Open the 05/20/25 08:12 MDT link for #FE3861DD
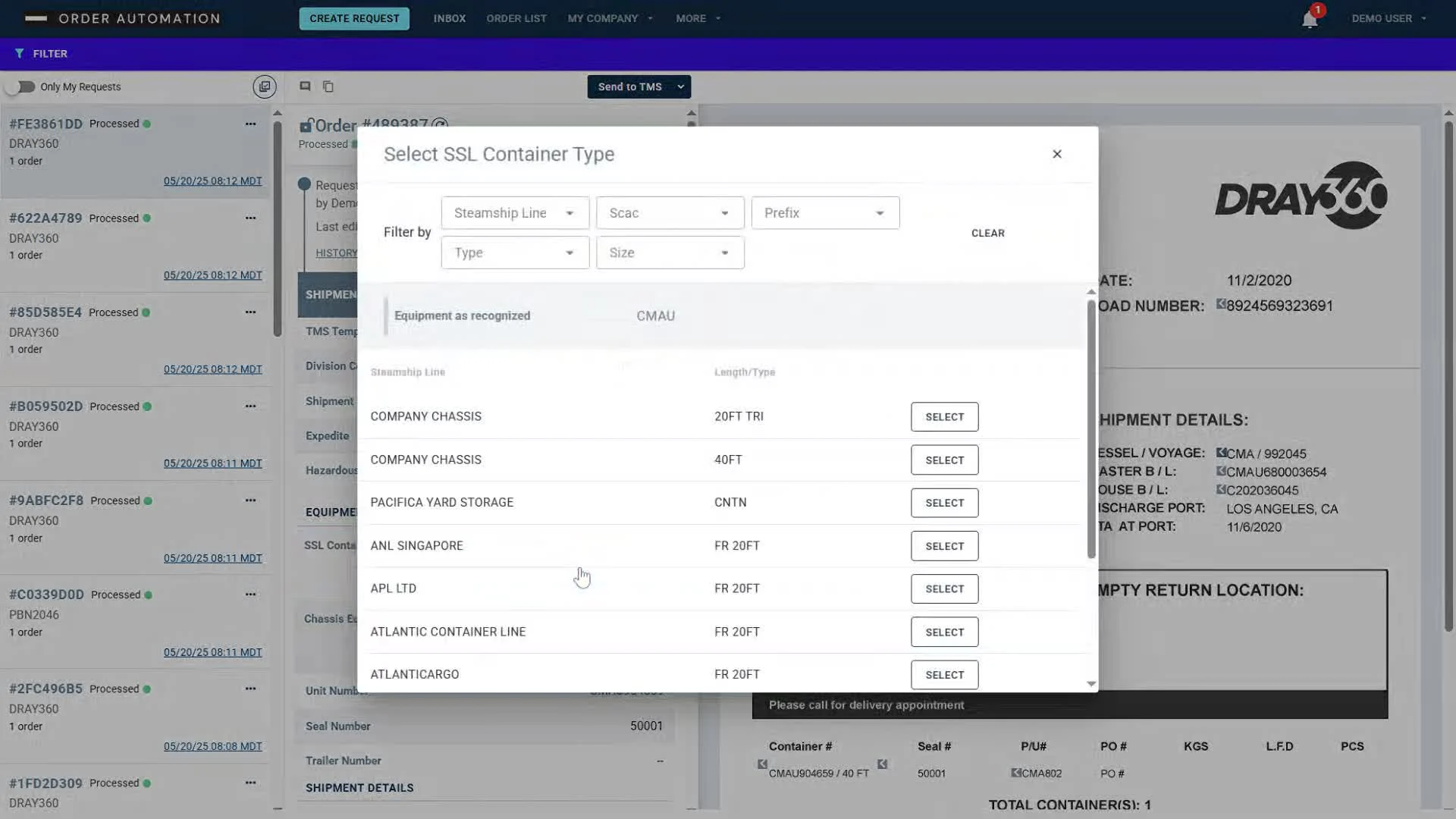Image resolution: width=1456 pixels, height=819 pixels. [x=212, y=181]
